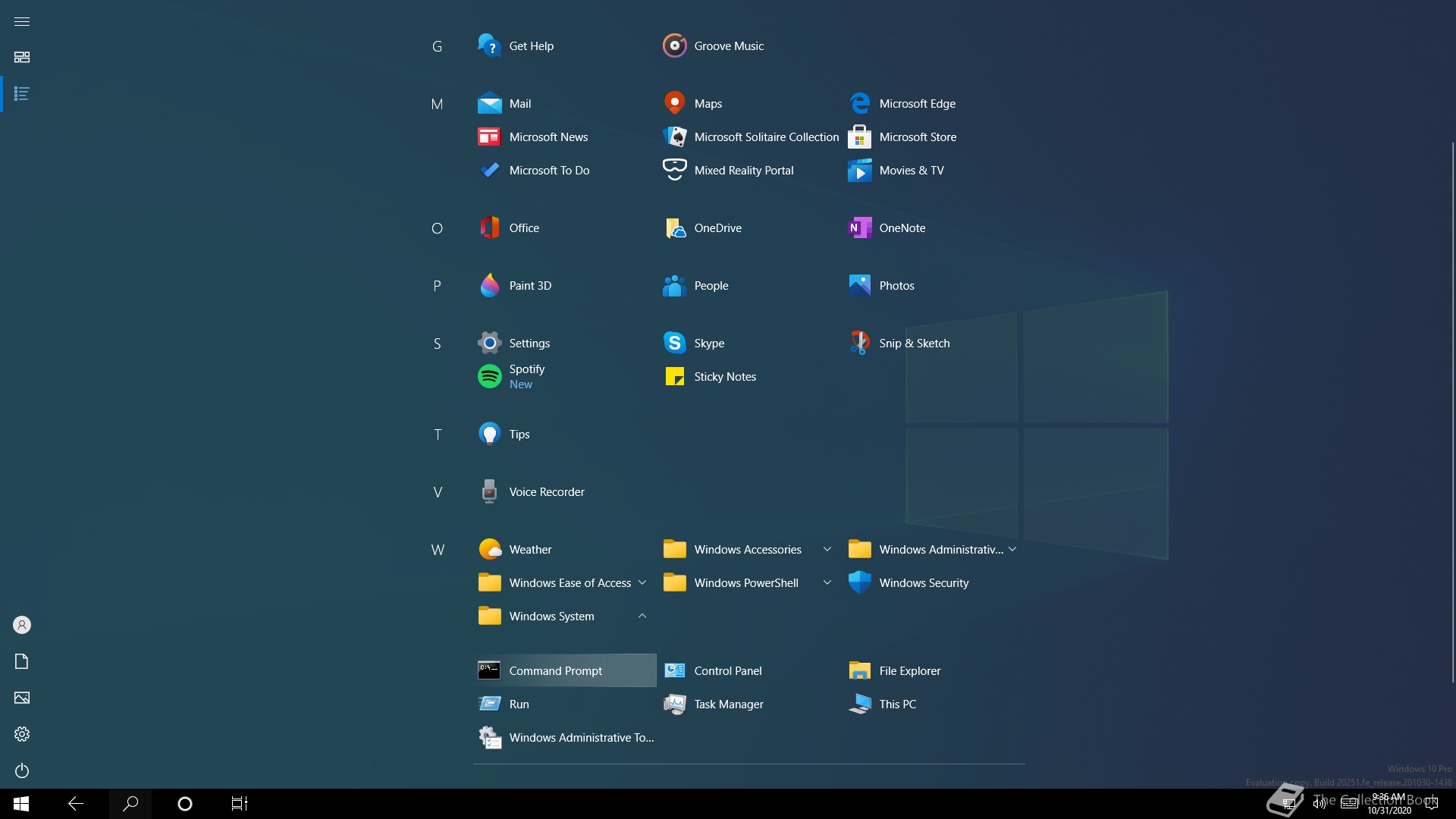Image resolution: width=1456 pixels, height=819 pixels.
Task: Open Snip & Sketch
Action: click(934, 343)
